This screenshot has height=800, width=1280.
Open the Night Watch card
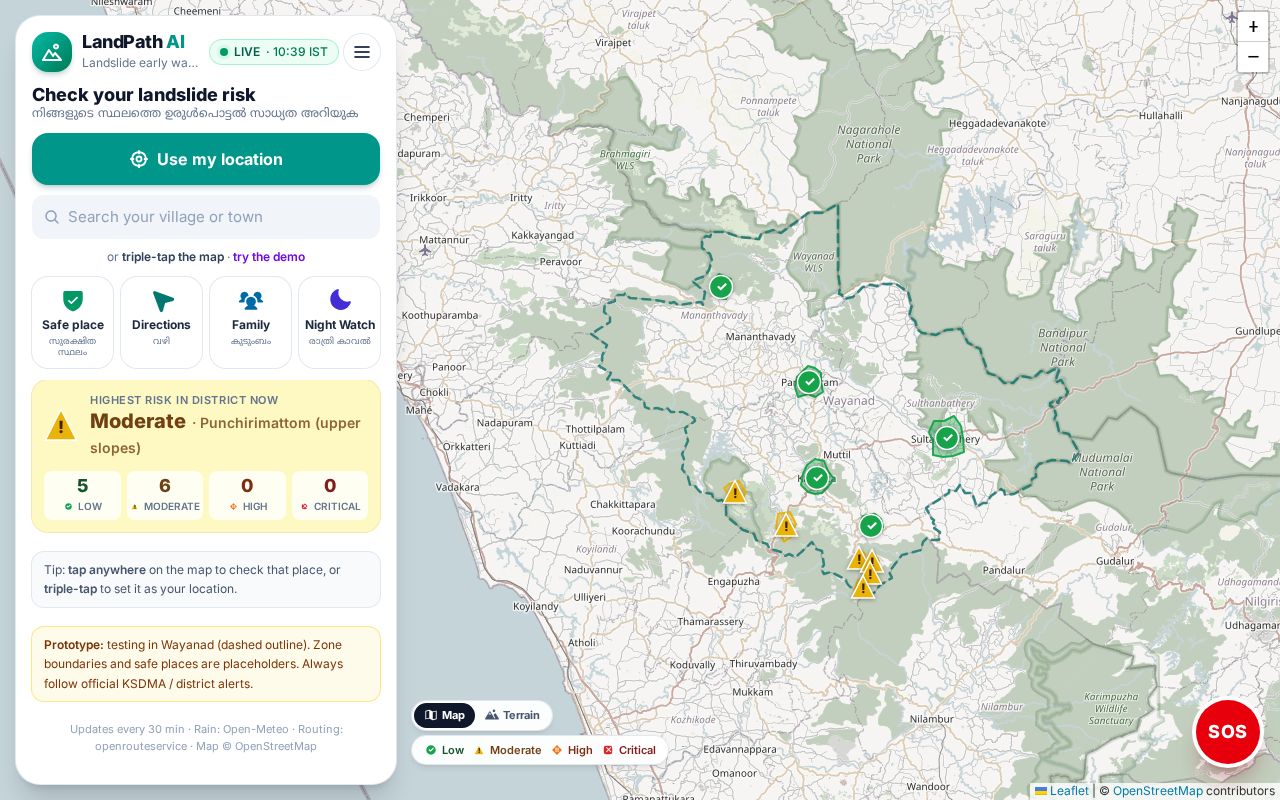click(340, 322)
